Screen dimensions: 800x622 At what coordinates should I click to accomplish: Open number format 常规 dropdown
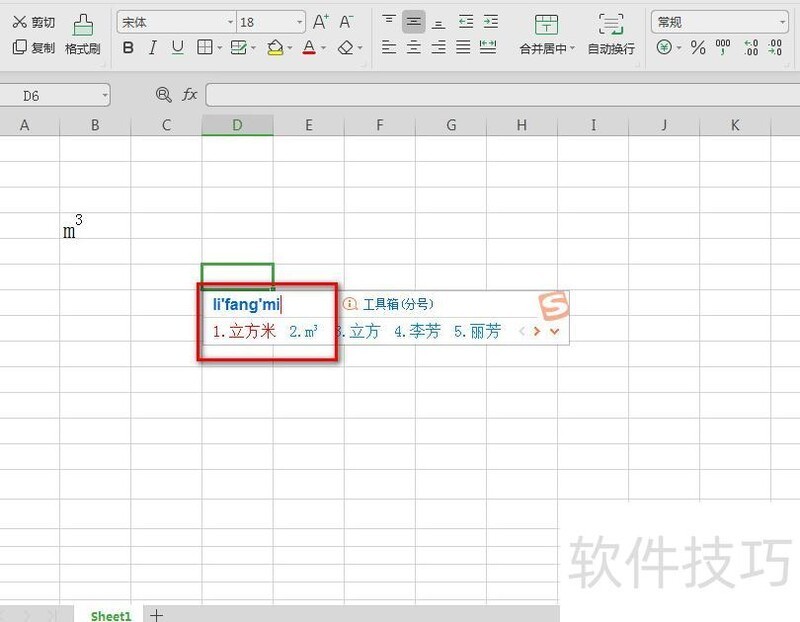pos(782,22)
